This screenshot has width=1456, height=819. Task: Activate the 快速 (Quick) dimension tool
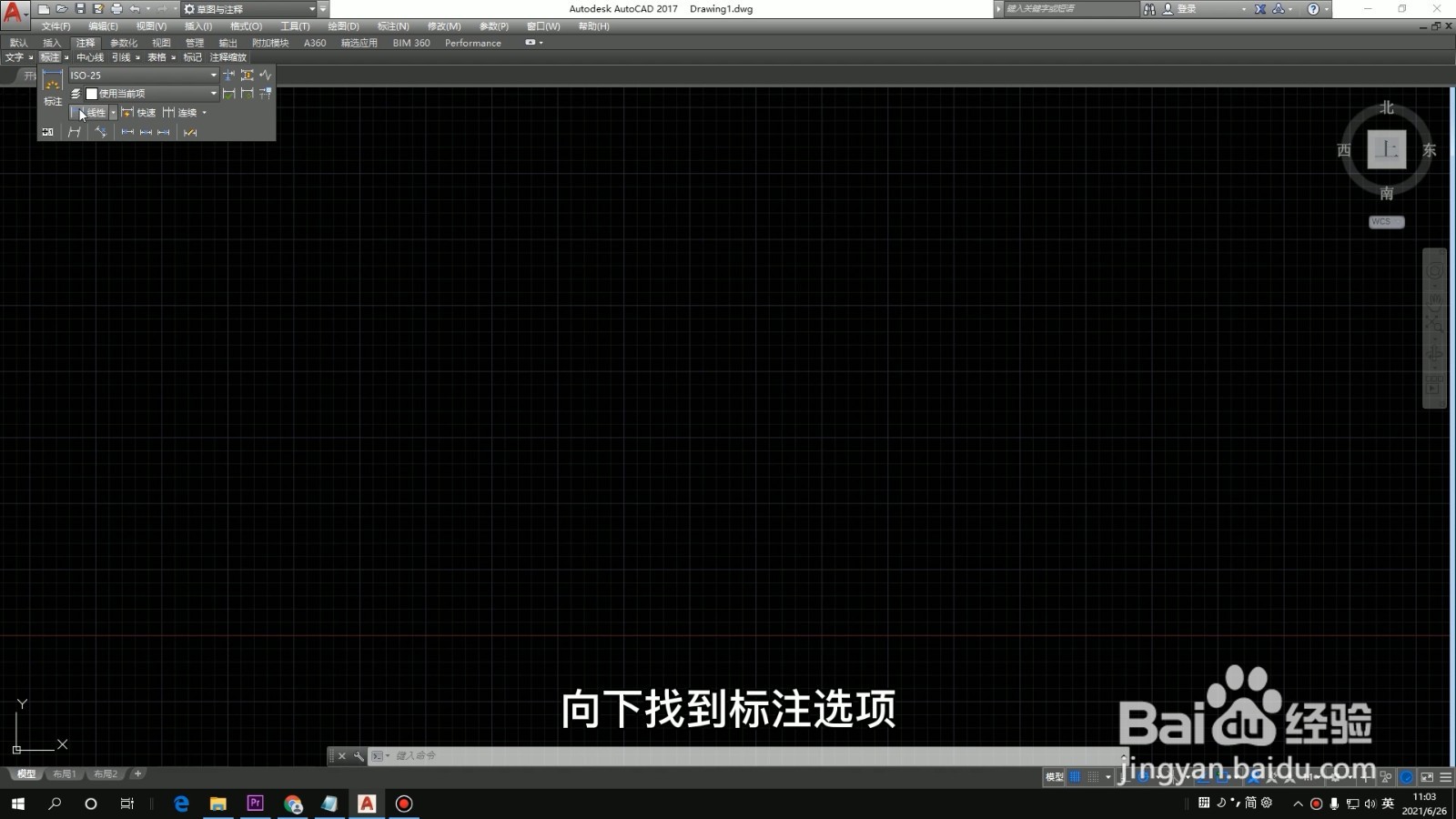[x=142, y=112]
